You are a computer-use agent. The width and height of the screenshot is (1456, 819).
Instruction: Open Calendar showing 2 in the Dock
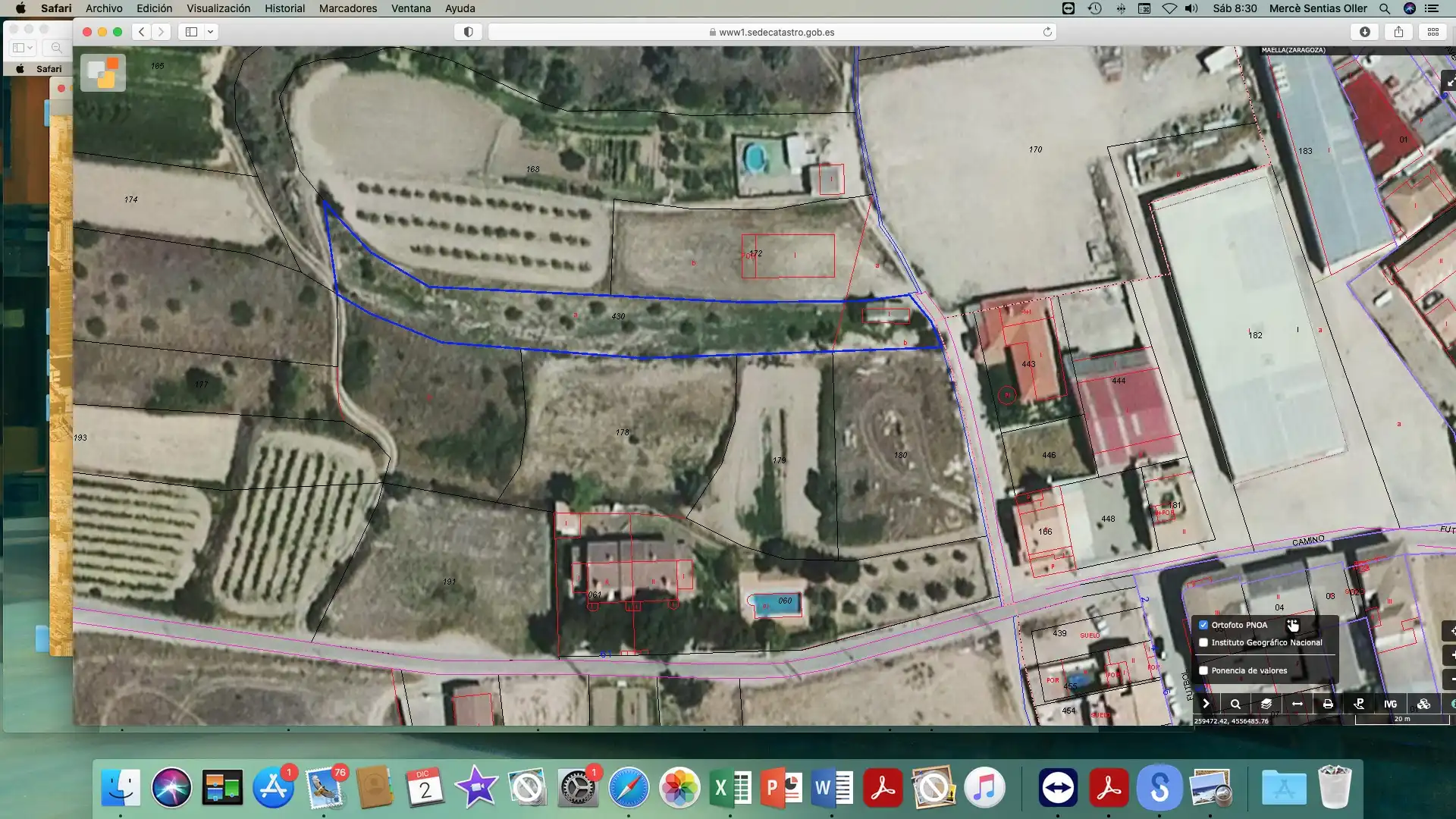(425, 788)
